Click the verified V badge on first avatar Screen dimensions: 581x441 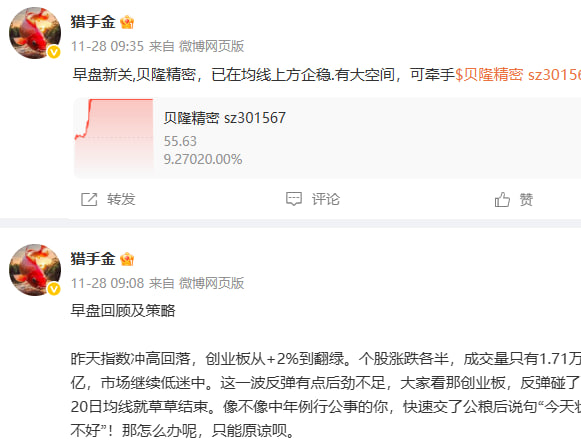coord(54,52)
